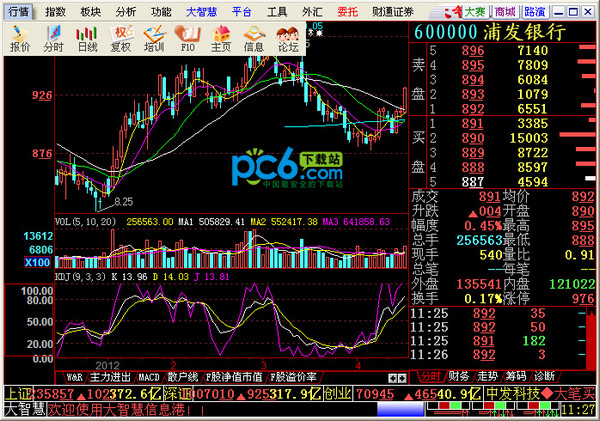Screen dimensions: 600x421
Task: Open the F10 company info icon
Action: [187, 37]
